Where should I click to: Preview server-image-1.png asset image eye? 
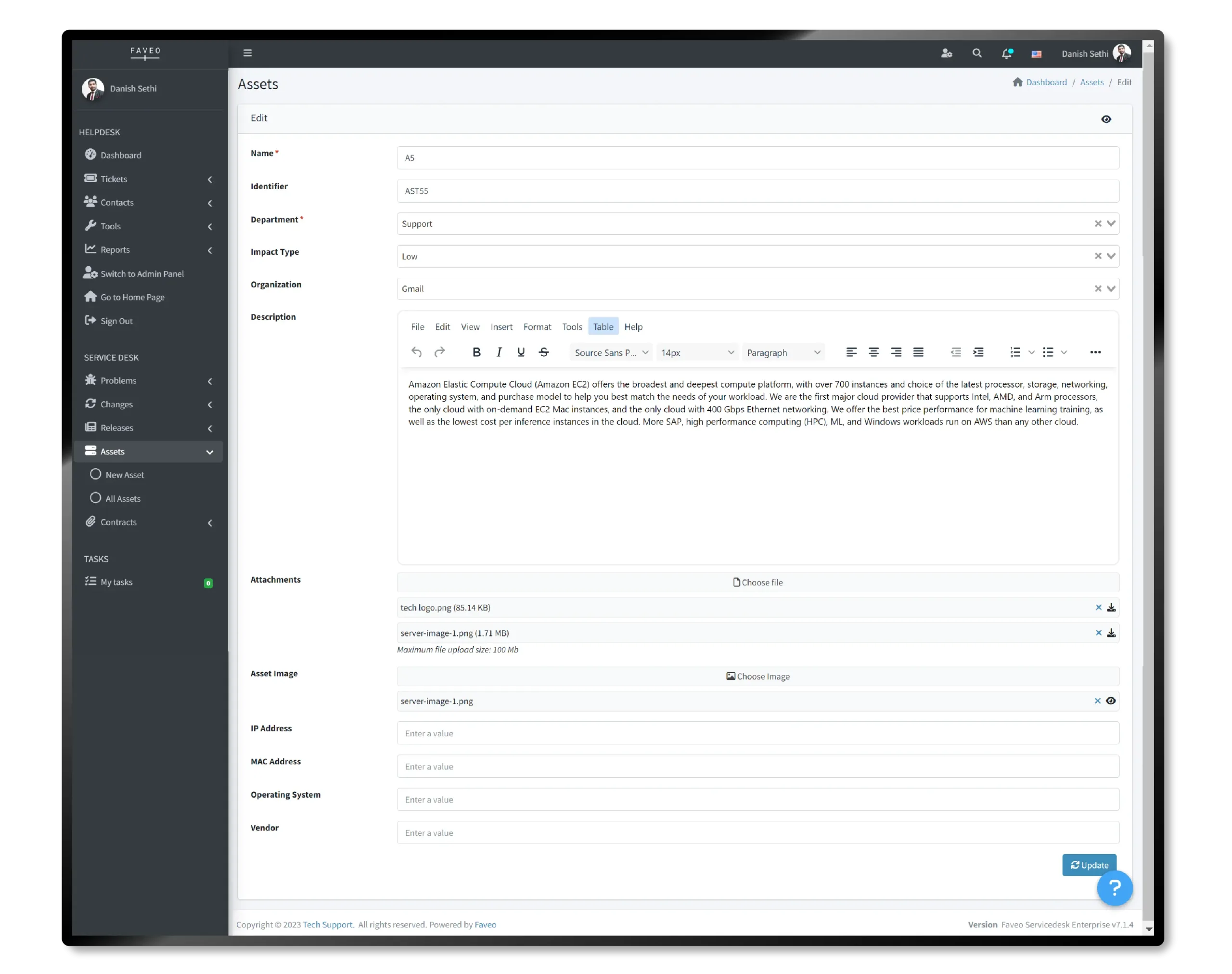click(1111, 701)
